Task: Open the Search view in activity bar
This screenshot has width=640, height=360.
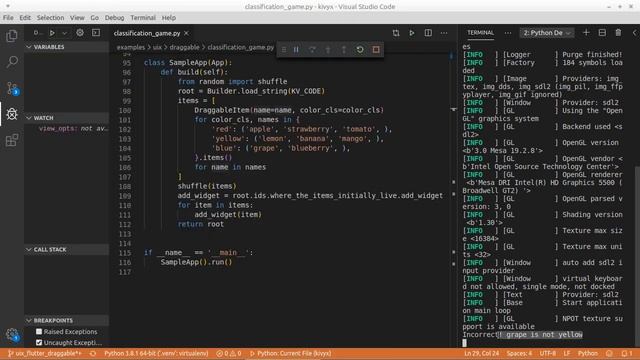Action: click(12, 62)
